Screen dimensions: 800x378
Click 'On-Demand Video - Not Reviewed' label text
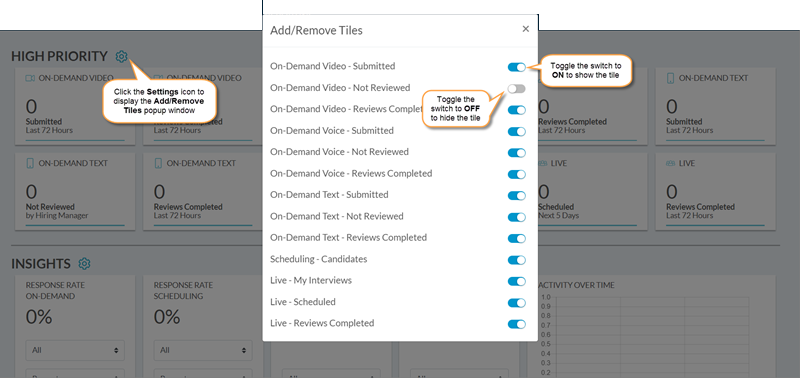[x=340, y=88]
